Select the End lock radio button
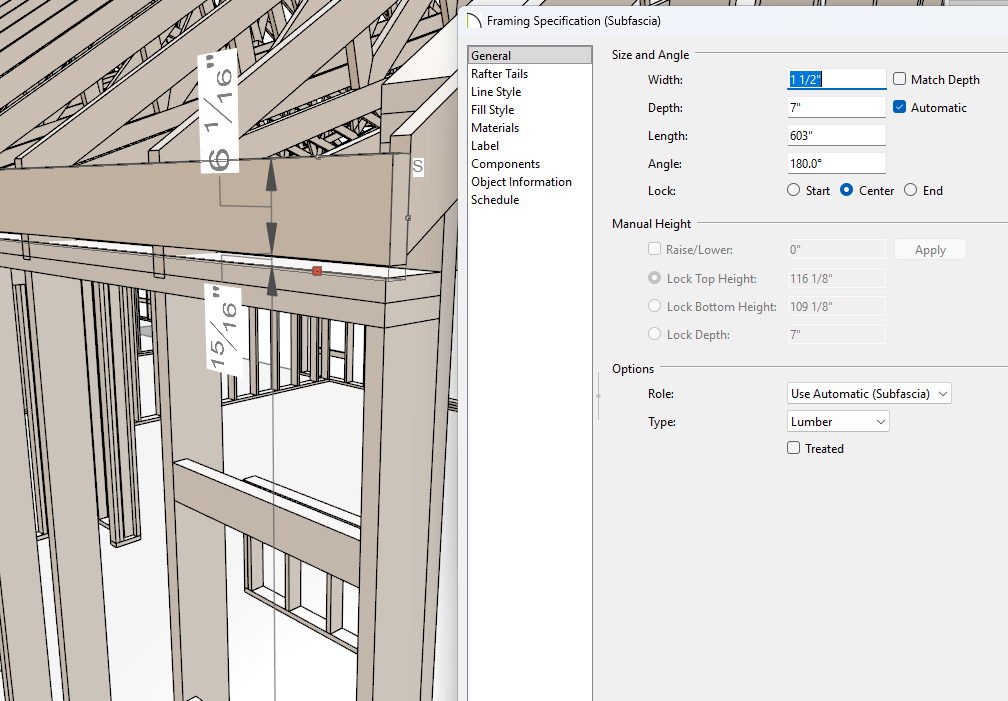This screenshot has width=1008, height=701. (910, 190)
